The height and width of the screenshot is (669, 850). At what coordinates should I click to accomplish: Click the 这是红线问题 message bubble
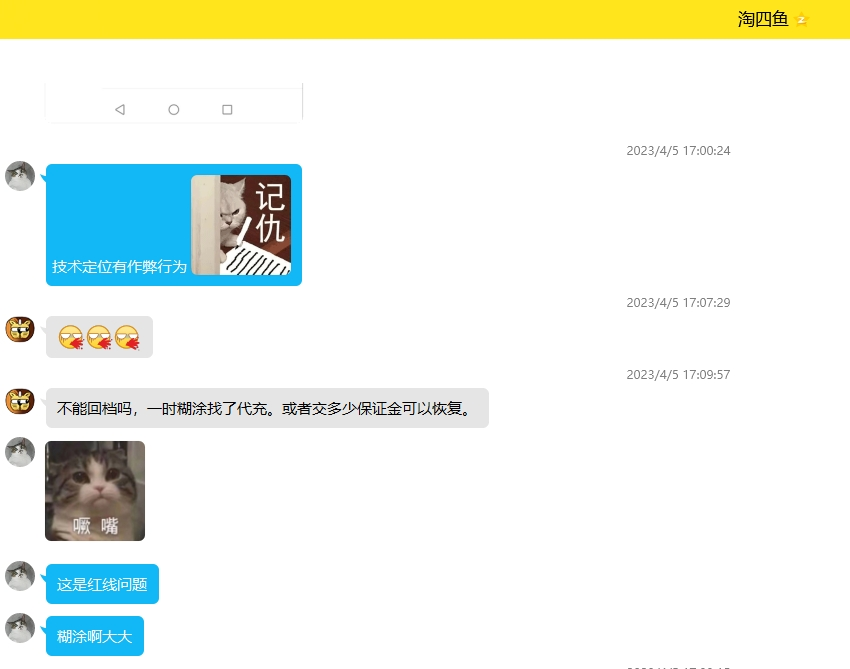point(102,584)
